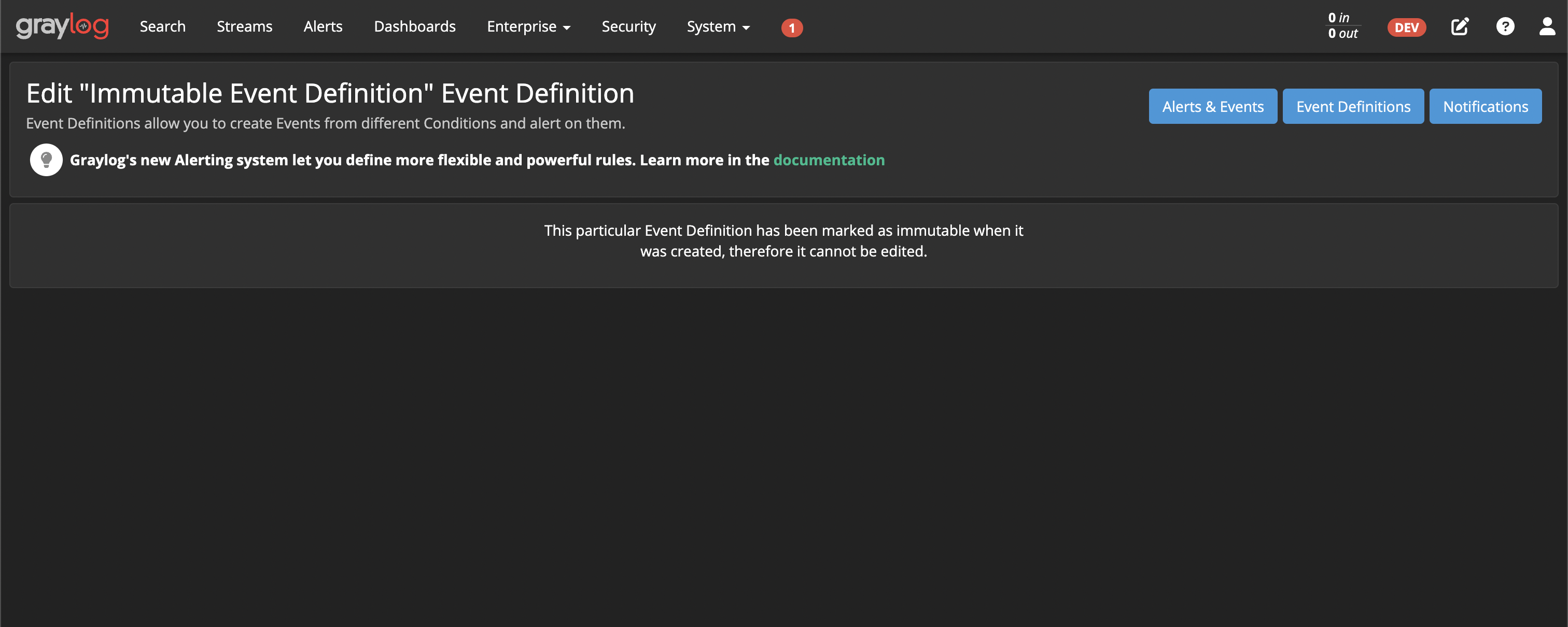Click the DEV environment badge
Viewport: 1568px width, 627px height.
click(1407, 27)
